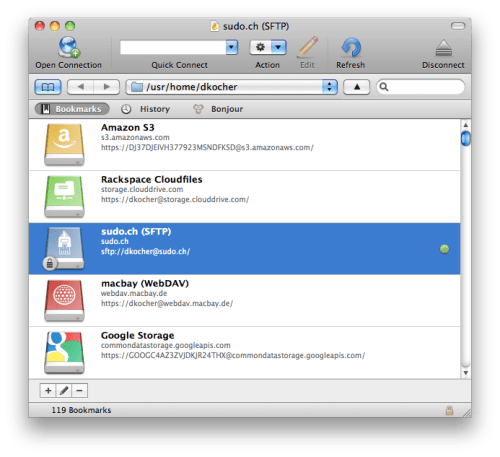Add a new bookmark with plus button
Viewport: 500px width, 457px height.
pyautogui.click(x=48, y=391)
